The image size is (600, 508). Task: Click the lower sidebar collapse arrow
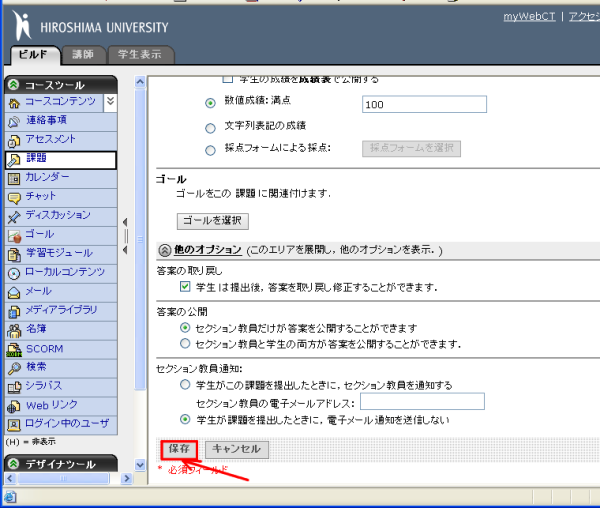point(125,250)
